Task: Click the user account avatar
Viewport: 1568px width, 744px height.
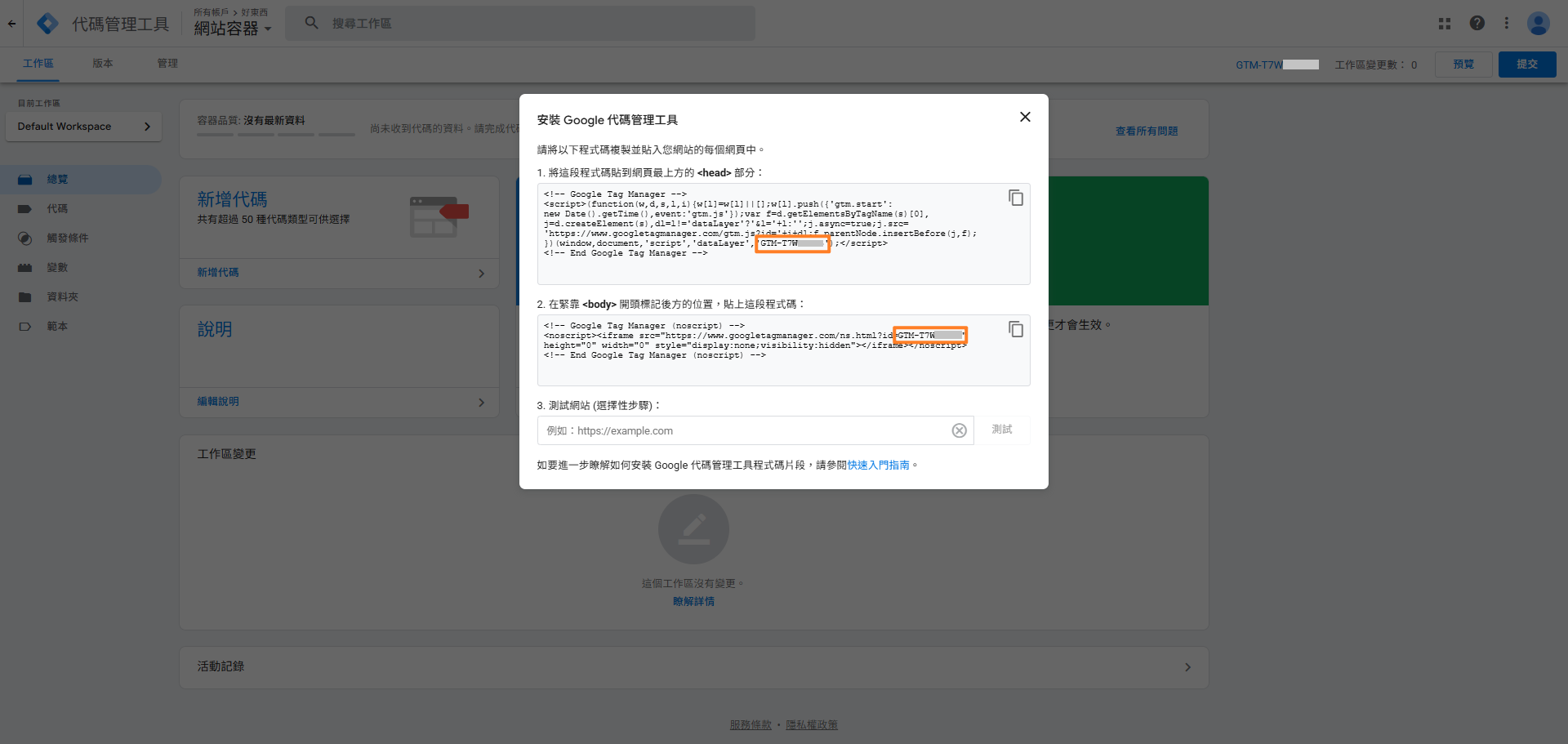Action: 1539,23
